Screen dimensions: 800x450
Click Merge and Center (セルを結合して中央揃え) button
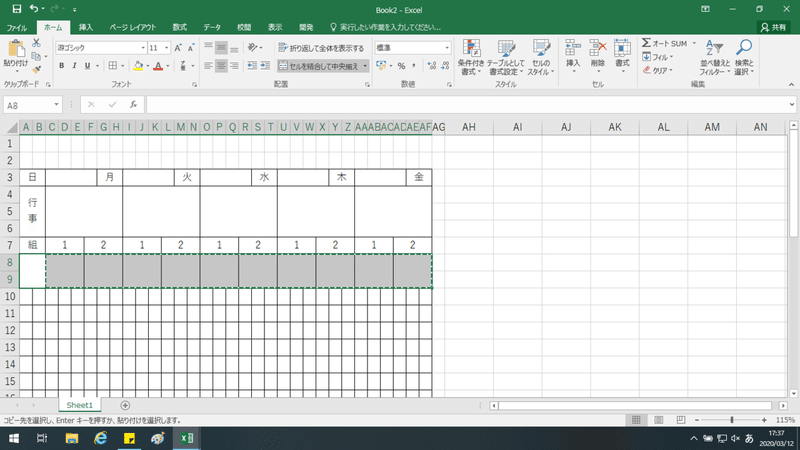(319, 66)
